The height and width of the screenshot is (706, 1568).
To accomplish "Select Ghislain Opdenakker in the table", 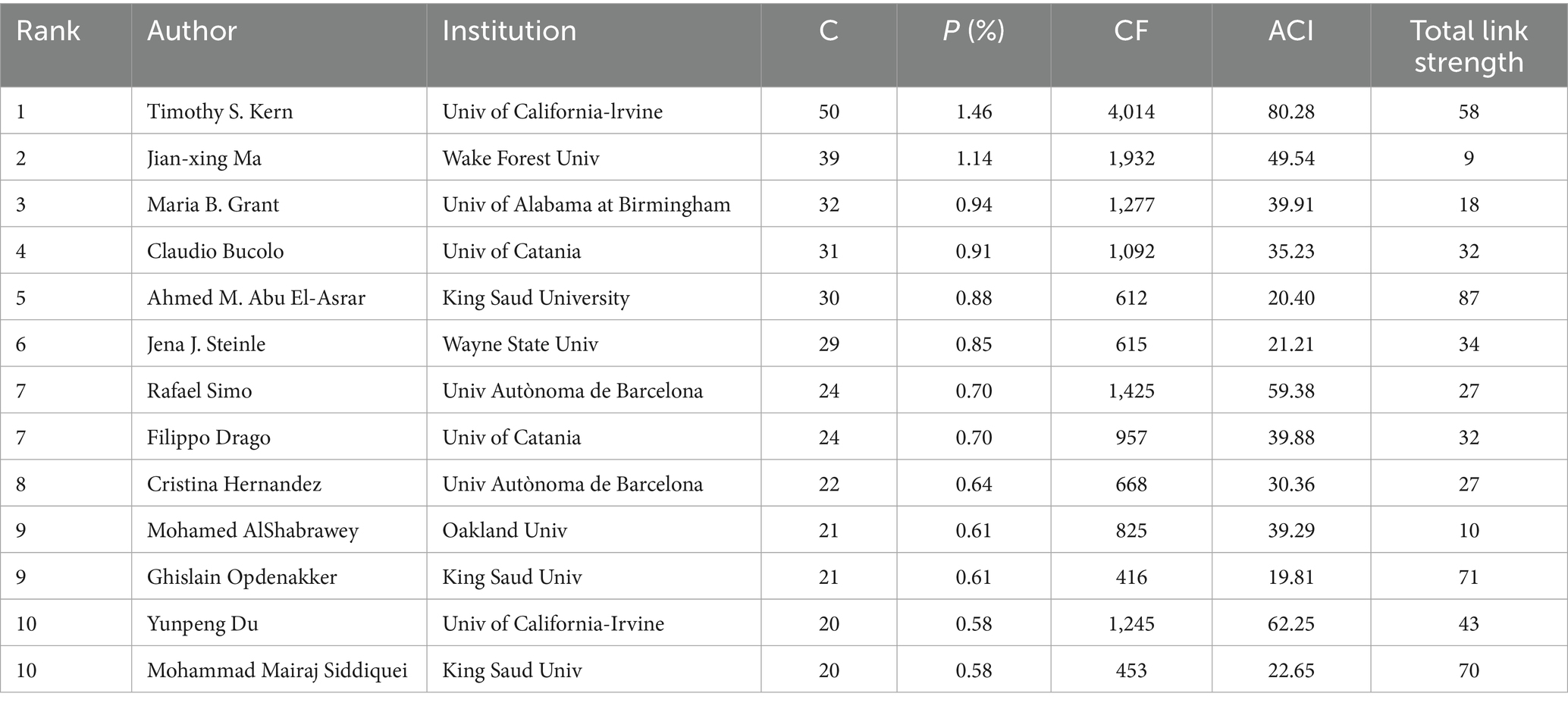I will coord(242,577).
